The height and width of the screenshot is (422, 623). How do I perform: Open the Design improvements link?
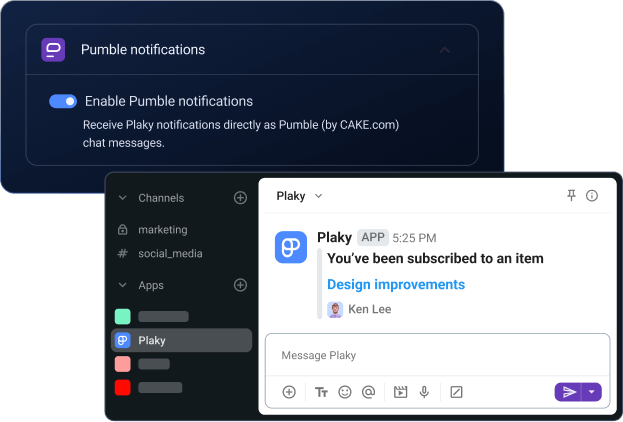pyautogui.click(x=396, y=284)
